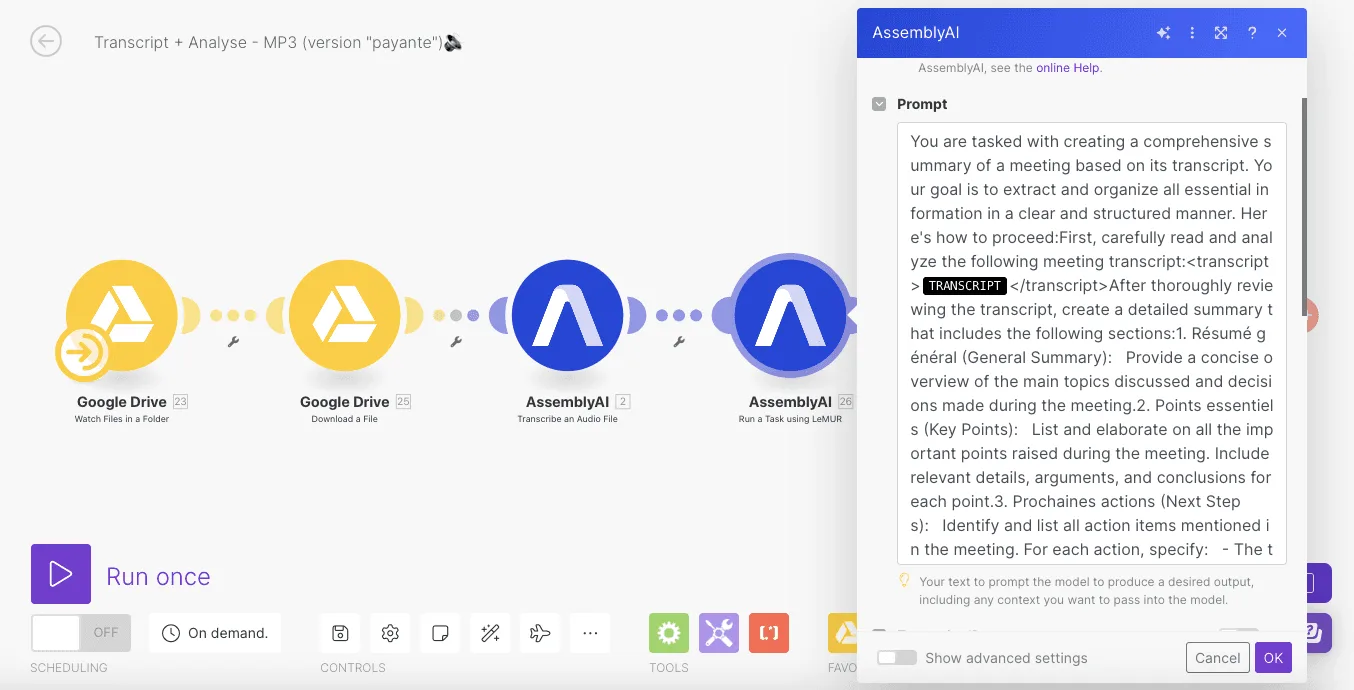
Task: Open the Notes icon in controls
Action: [x=440, y=633]
